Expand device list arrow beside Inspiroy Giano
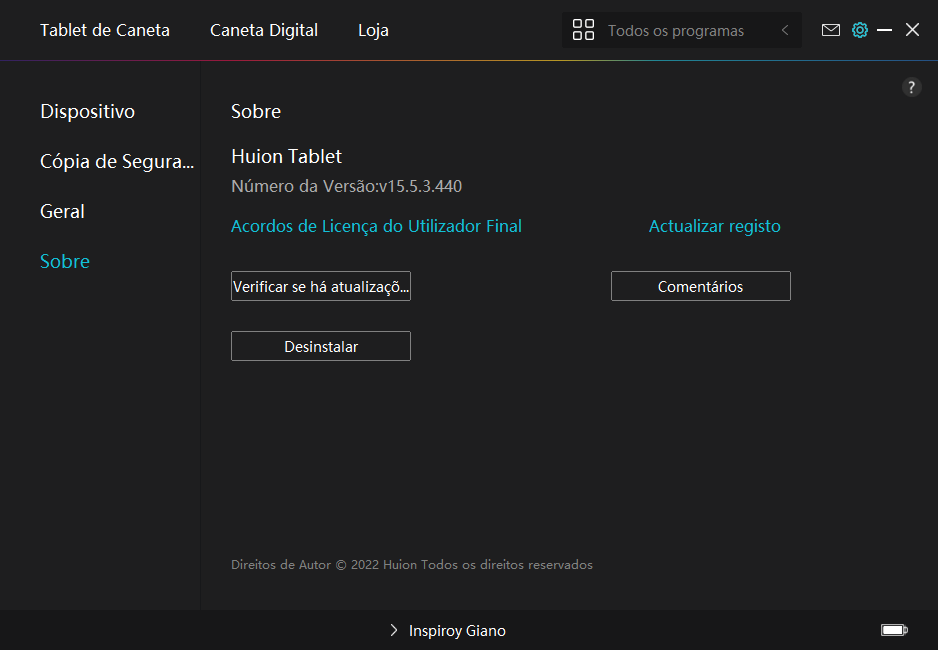 (x=394, y=630)
